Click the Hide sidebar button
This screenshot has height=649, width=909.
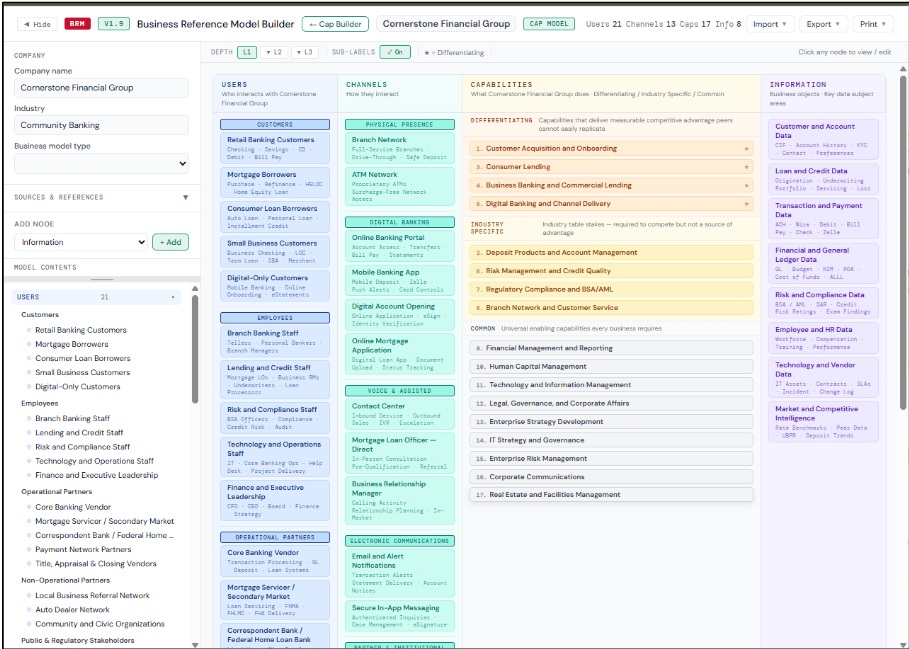tap(37, 24)
